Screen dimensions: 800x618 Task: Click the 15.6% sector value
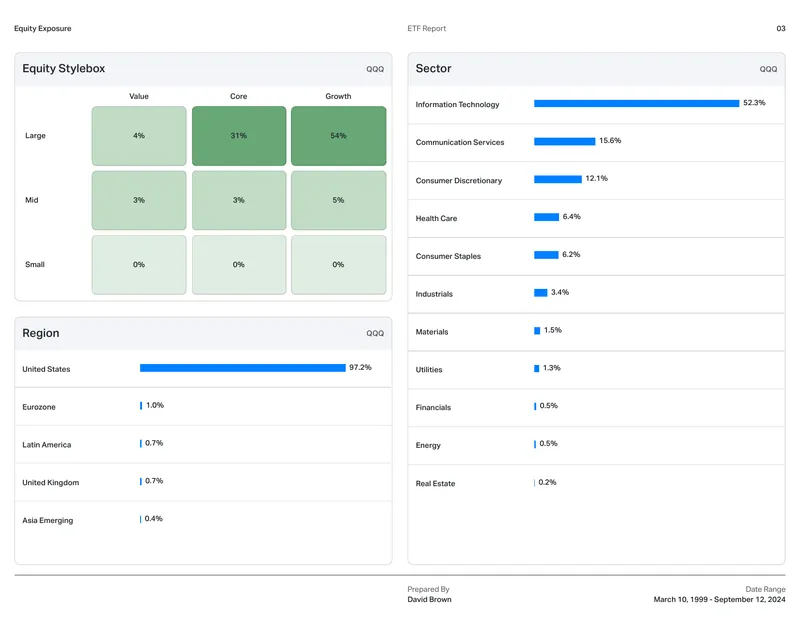[610, 140]
